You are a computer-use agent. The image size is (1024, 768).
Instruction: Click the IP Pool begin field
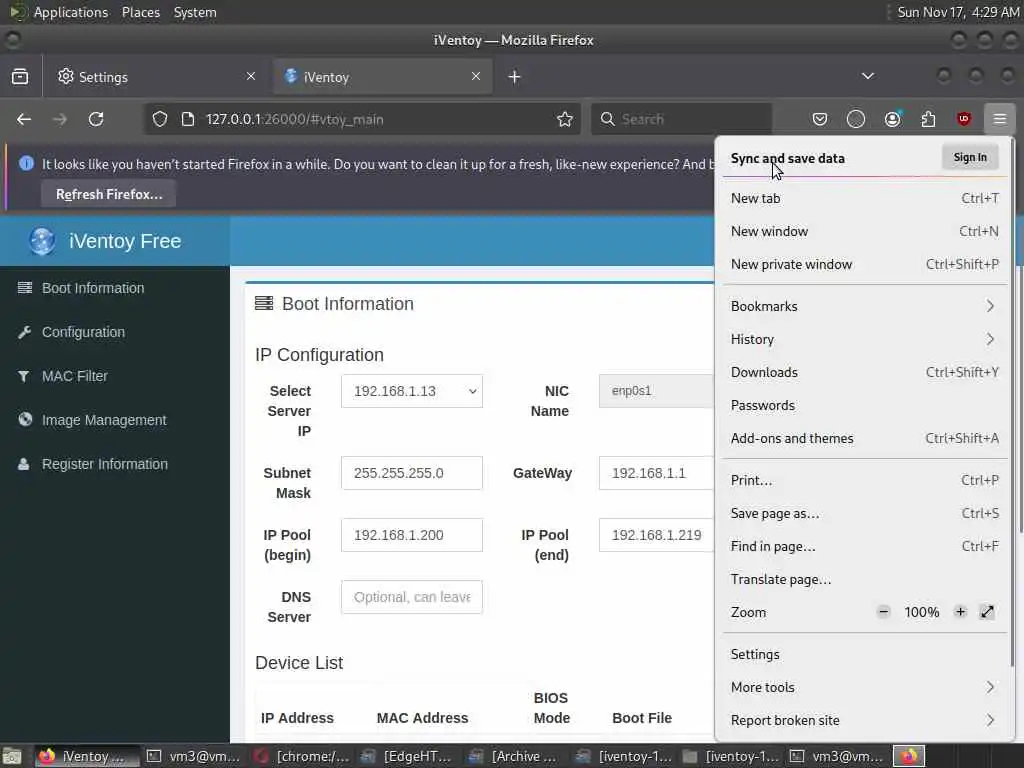click(411, 535)
